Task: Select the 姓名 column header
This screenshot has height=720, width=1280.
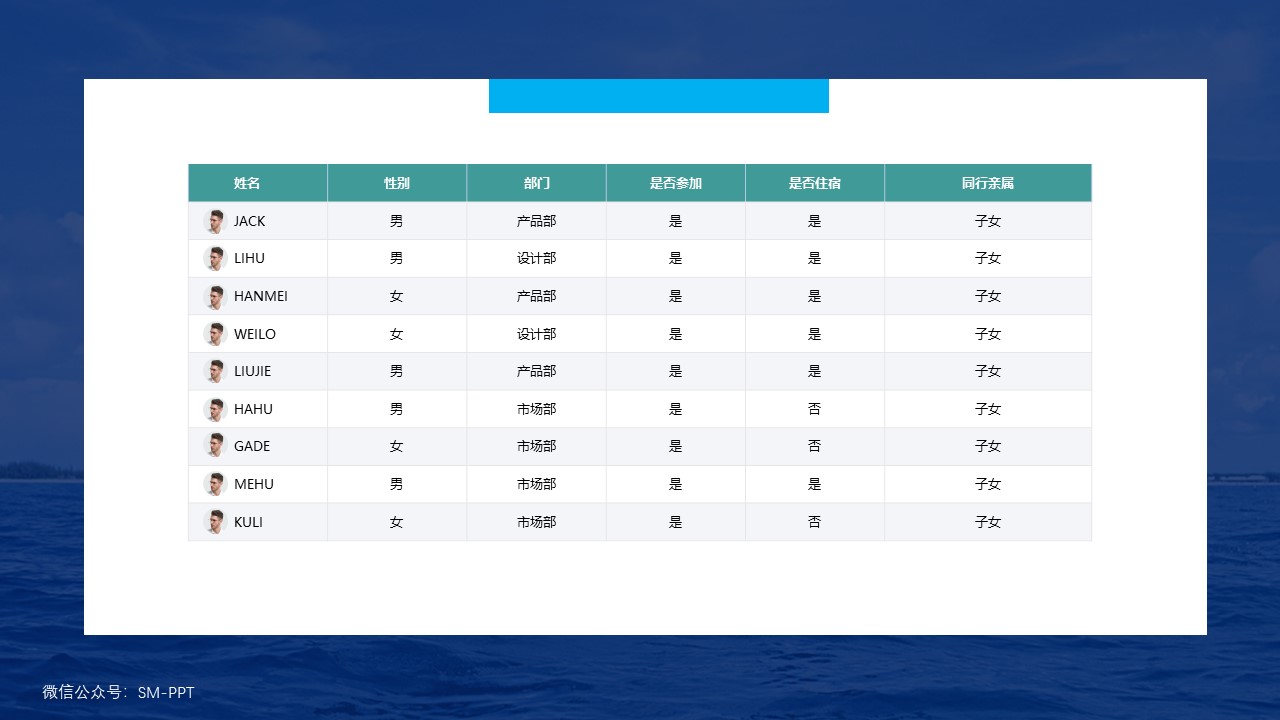Action: click(247, 183)
